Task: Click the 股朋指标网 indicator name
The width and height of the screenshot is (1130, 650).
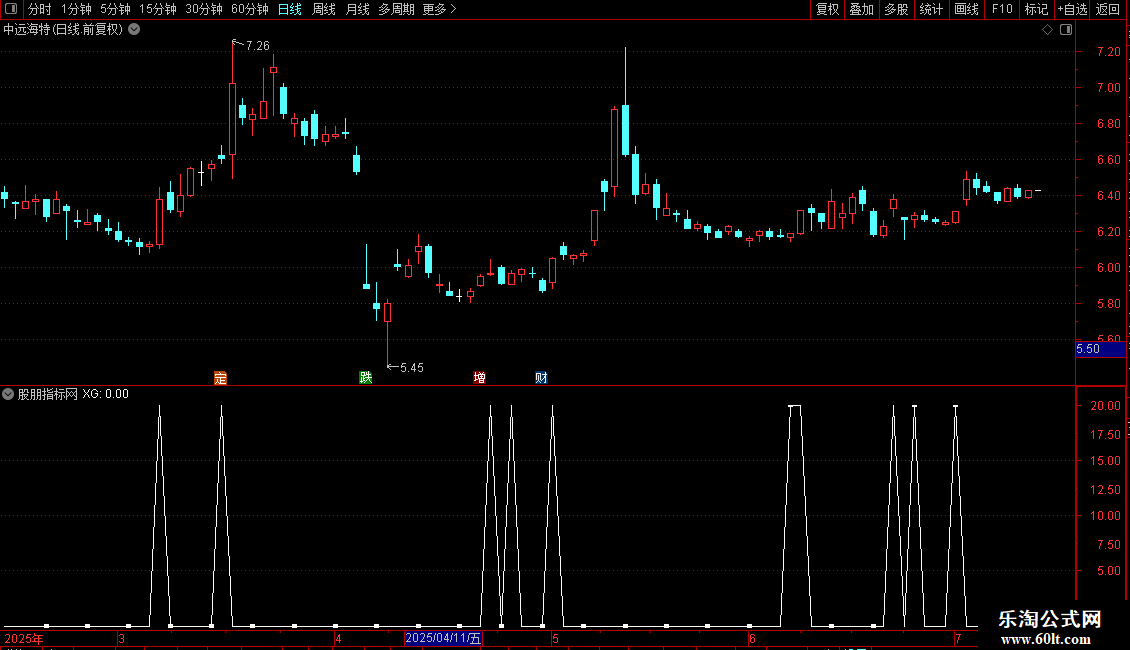Action: tap(48, 394)
